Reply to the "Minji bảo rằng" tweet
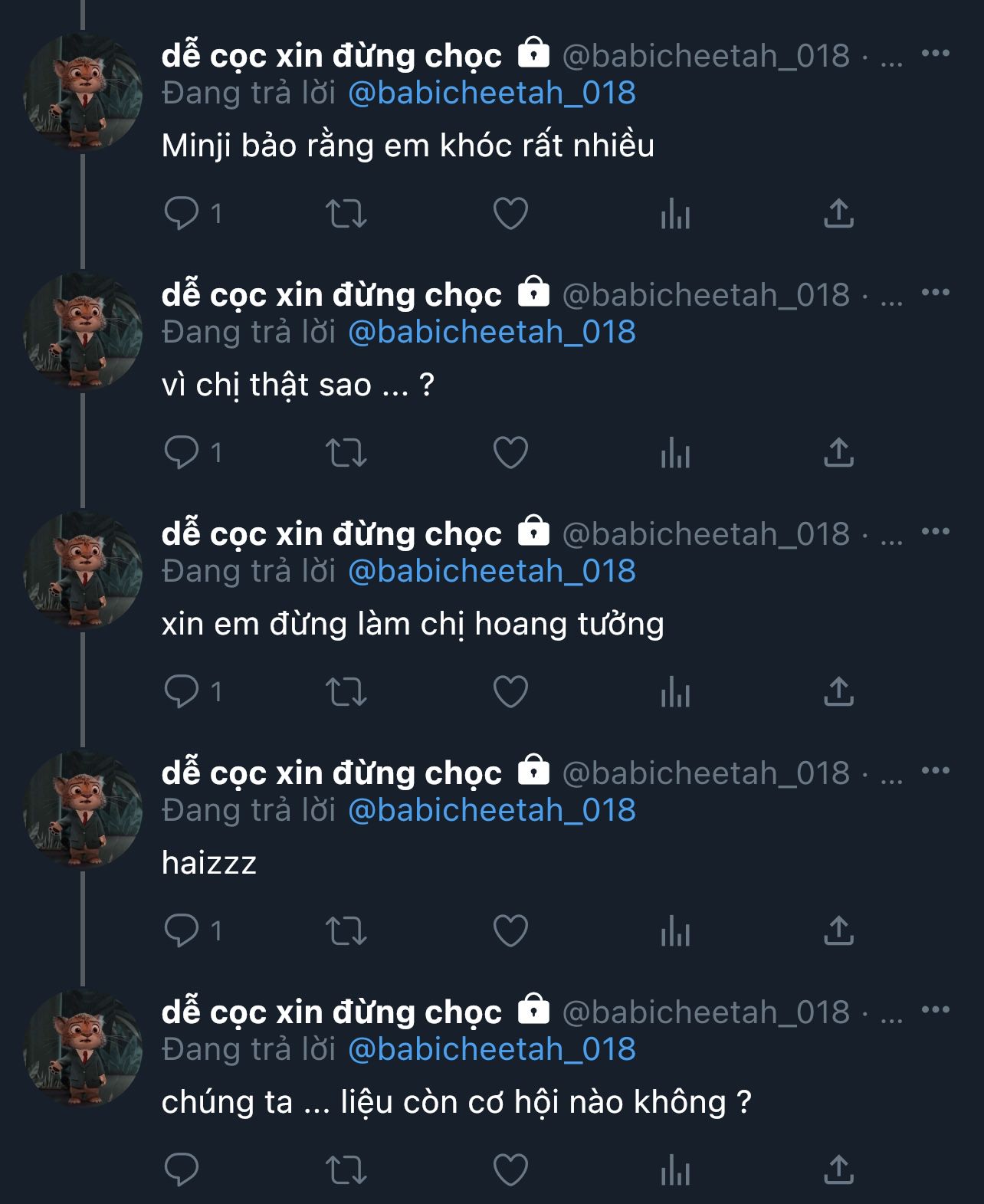Viewport: 984px width, 1204px height. click(182, 213)
